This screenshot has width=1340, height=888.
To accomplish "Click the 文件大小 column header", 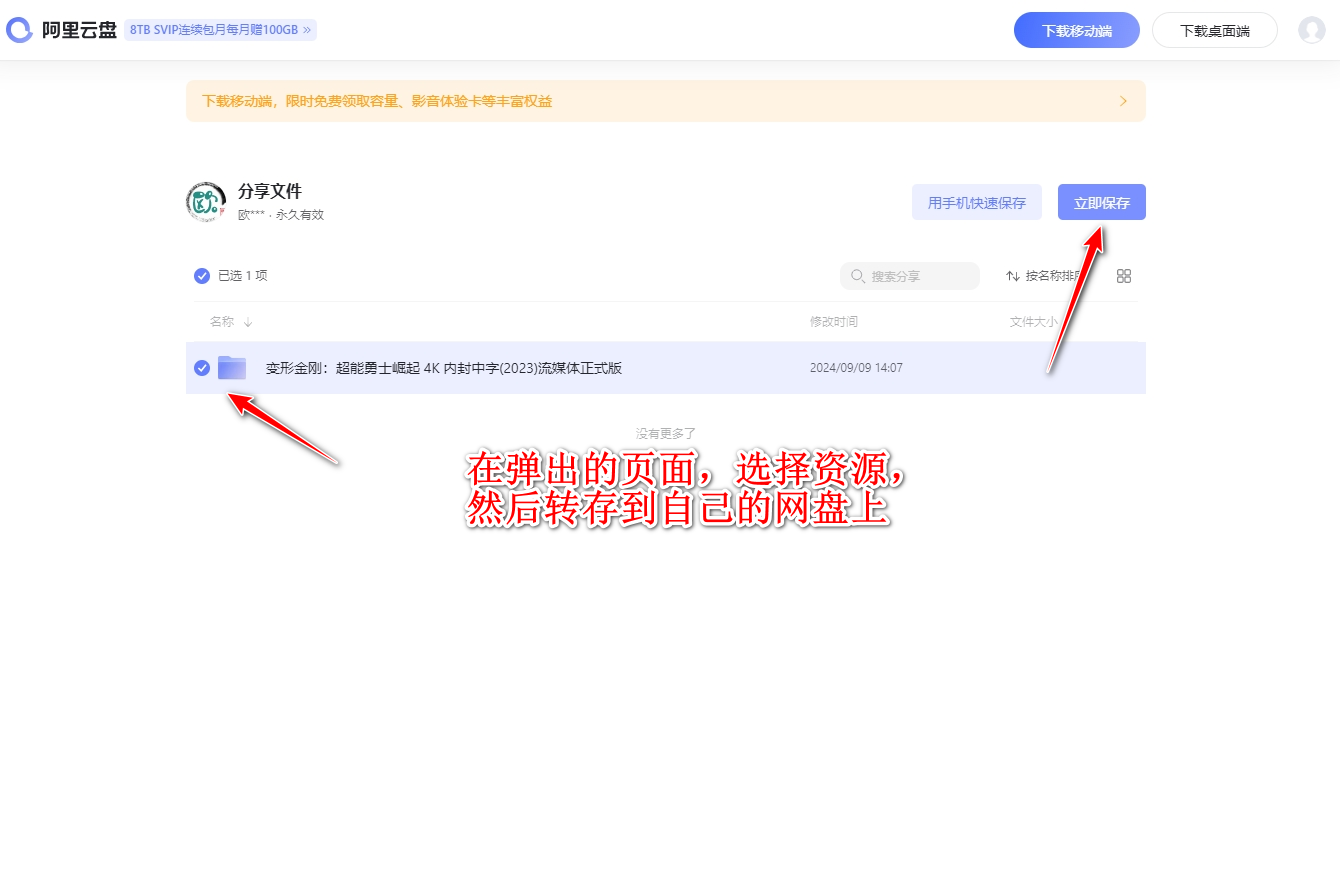I will 1032,322.
